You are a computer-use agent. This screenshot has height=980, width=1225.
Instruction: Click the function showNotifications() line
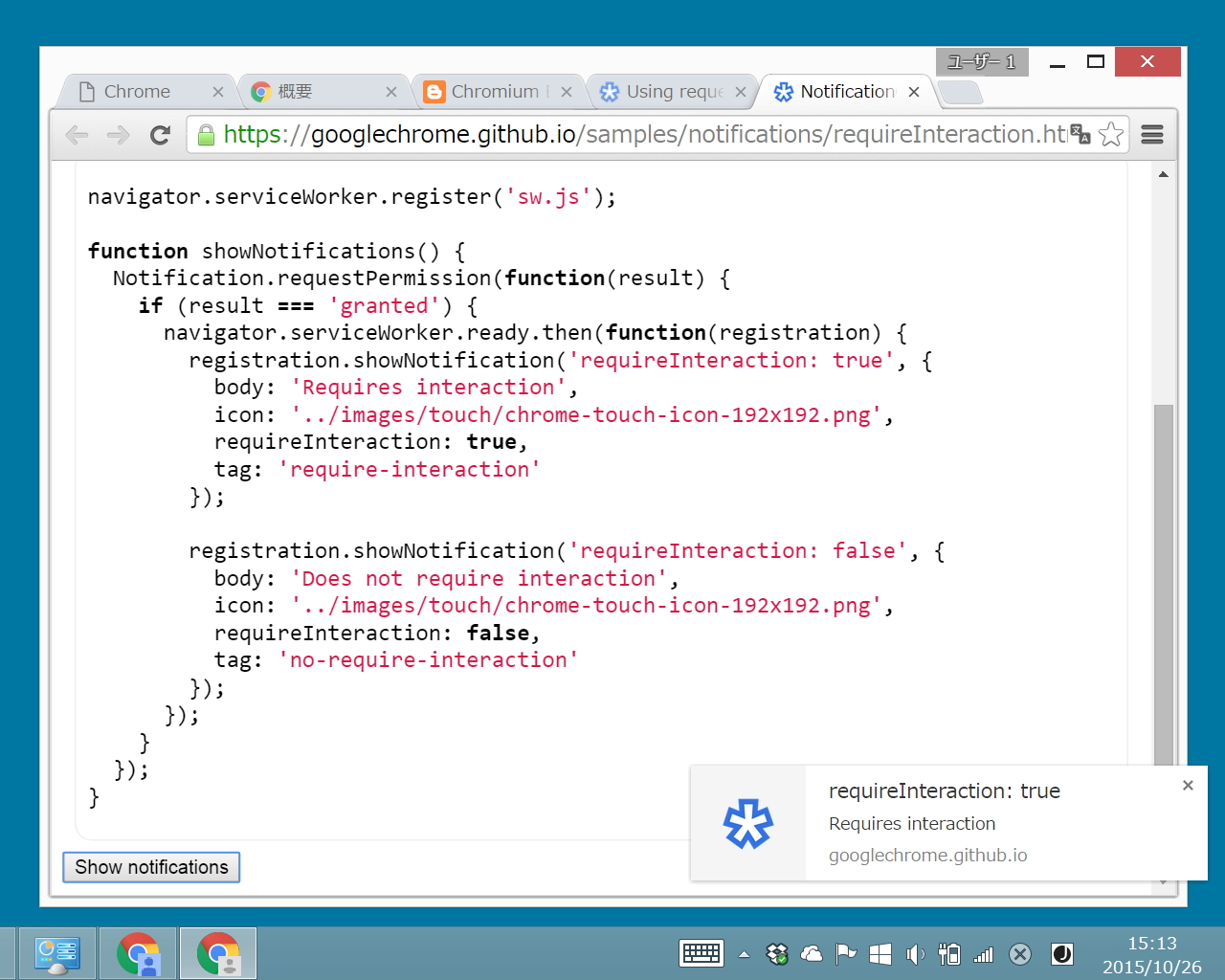tap(278, 252)
